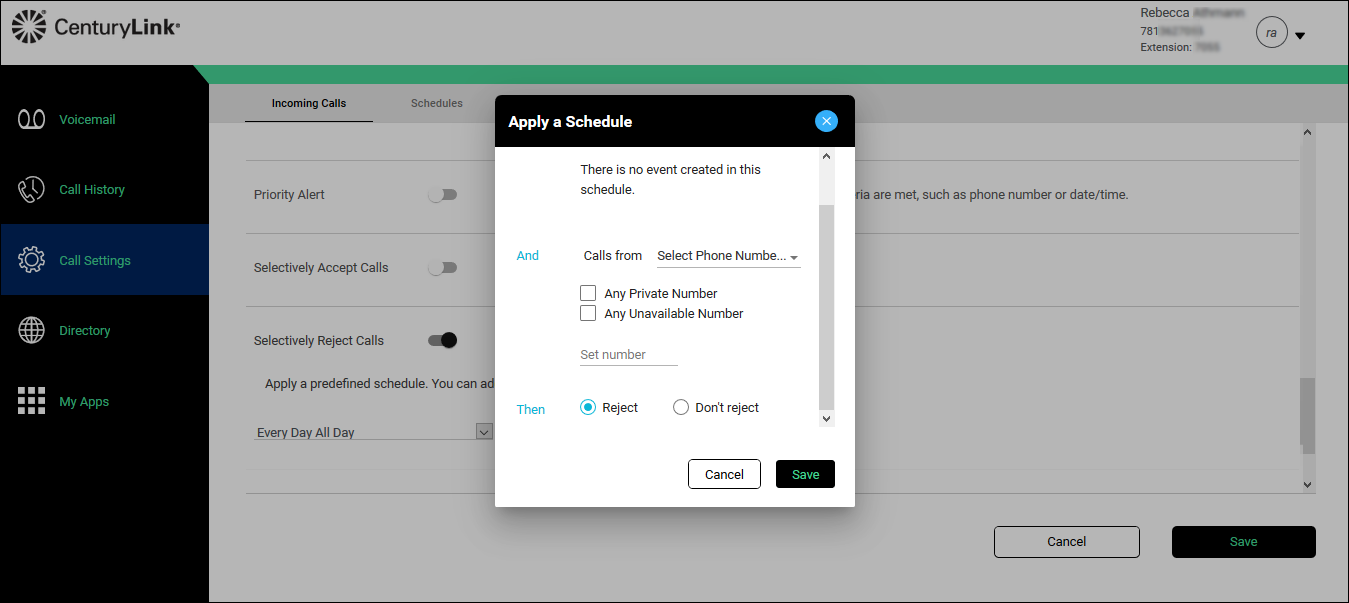This screenshot has width=1349, height=603.
Task: Select the Incoming Calls tab
Action: point(308,103)
